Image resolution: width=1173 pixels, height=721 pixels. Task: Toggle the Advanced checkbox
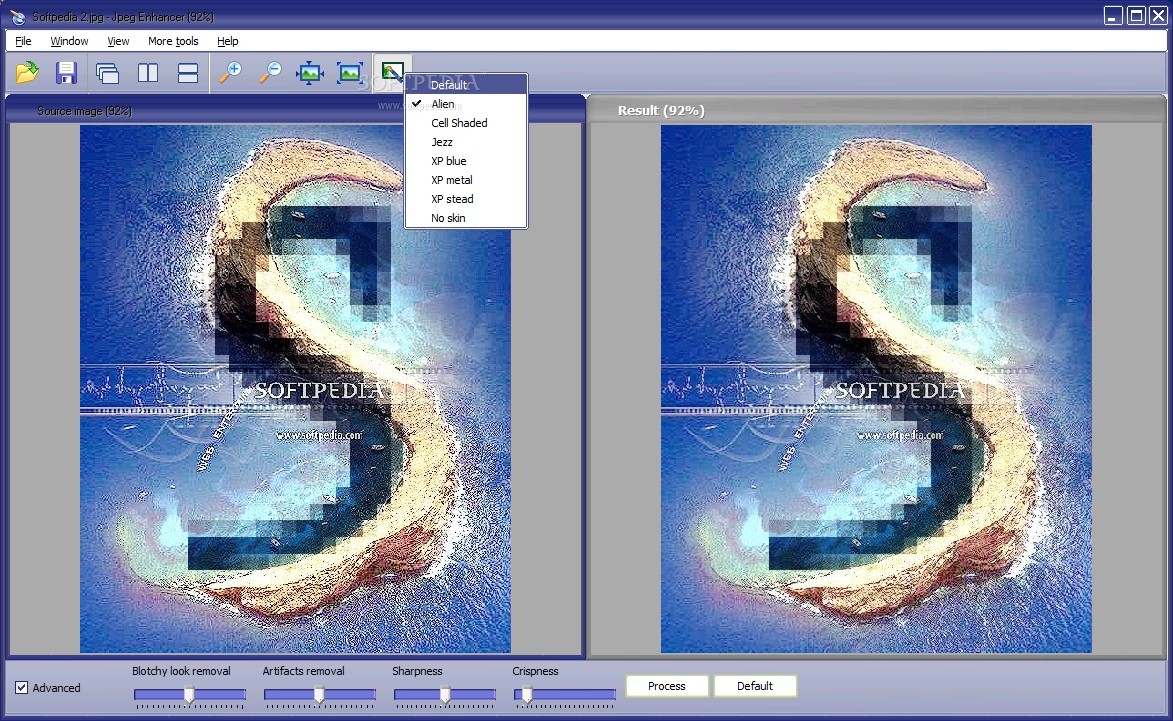pyautogui.click(x=22, y=687)
